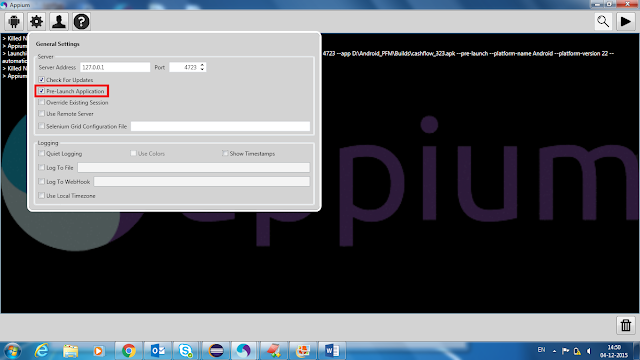The image size is (640, 360).
Task: Open Eclipse from taskbar
Action: (216, 351)
